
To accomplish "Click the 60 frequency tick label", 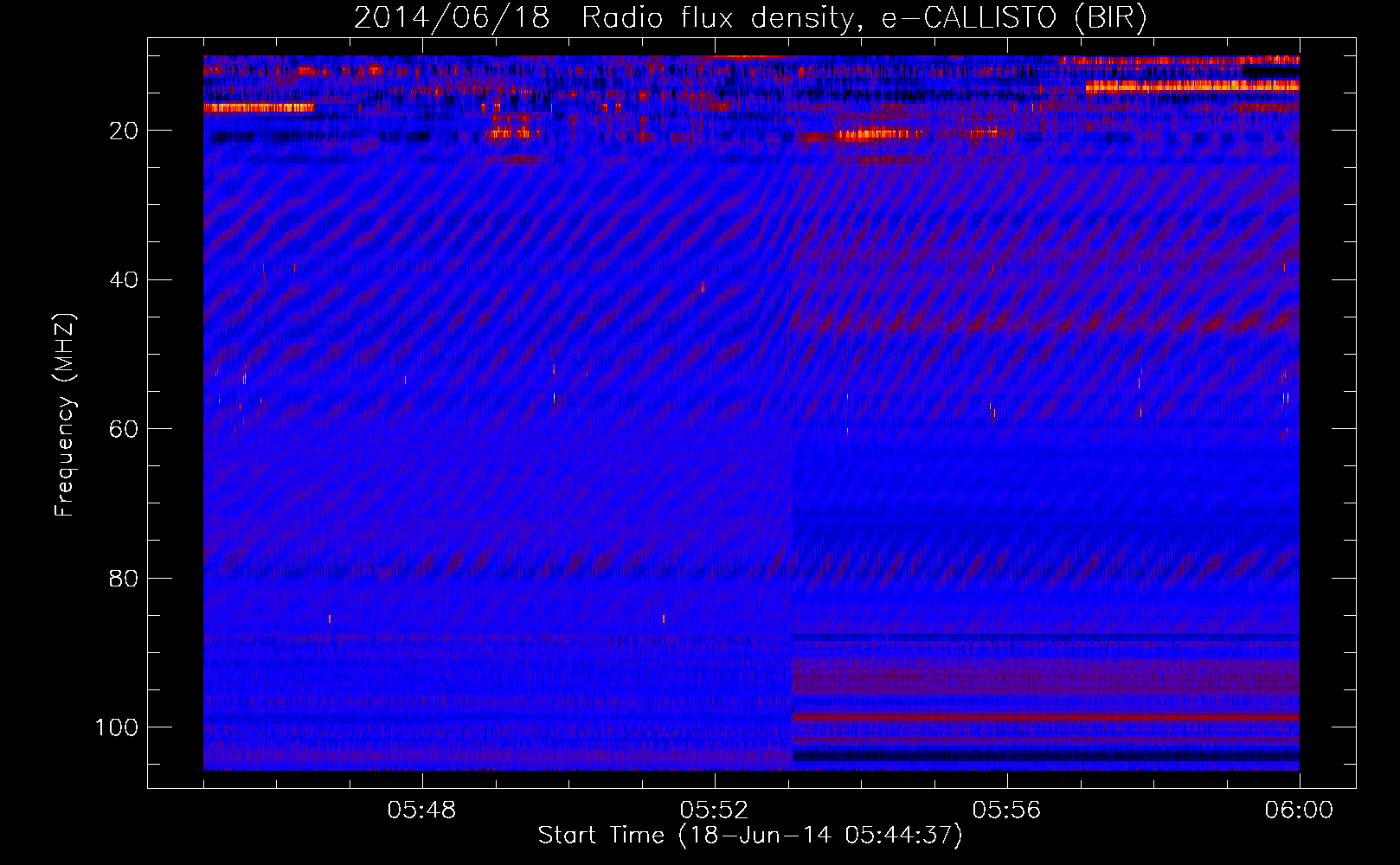I will pos(125,429).
